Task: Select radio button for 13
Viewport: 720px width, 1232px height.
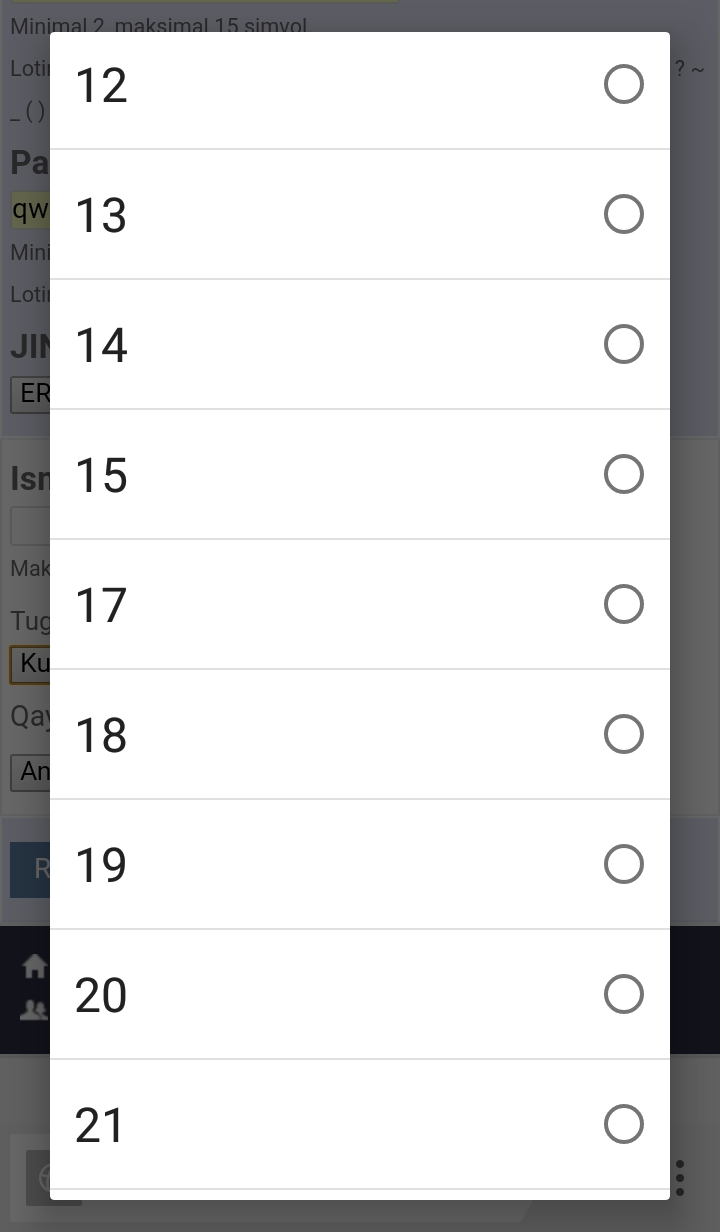Action: pos(624,214)
